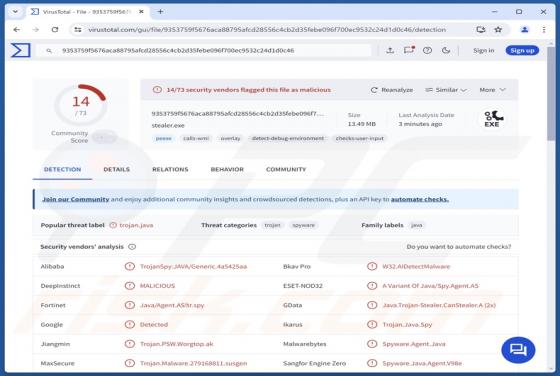Open the notifications chat icon

coord(409,50)
